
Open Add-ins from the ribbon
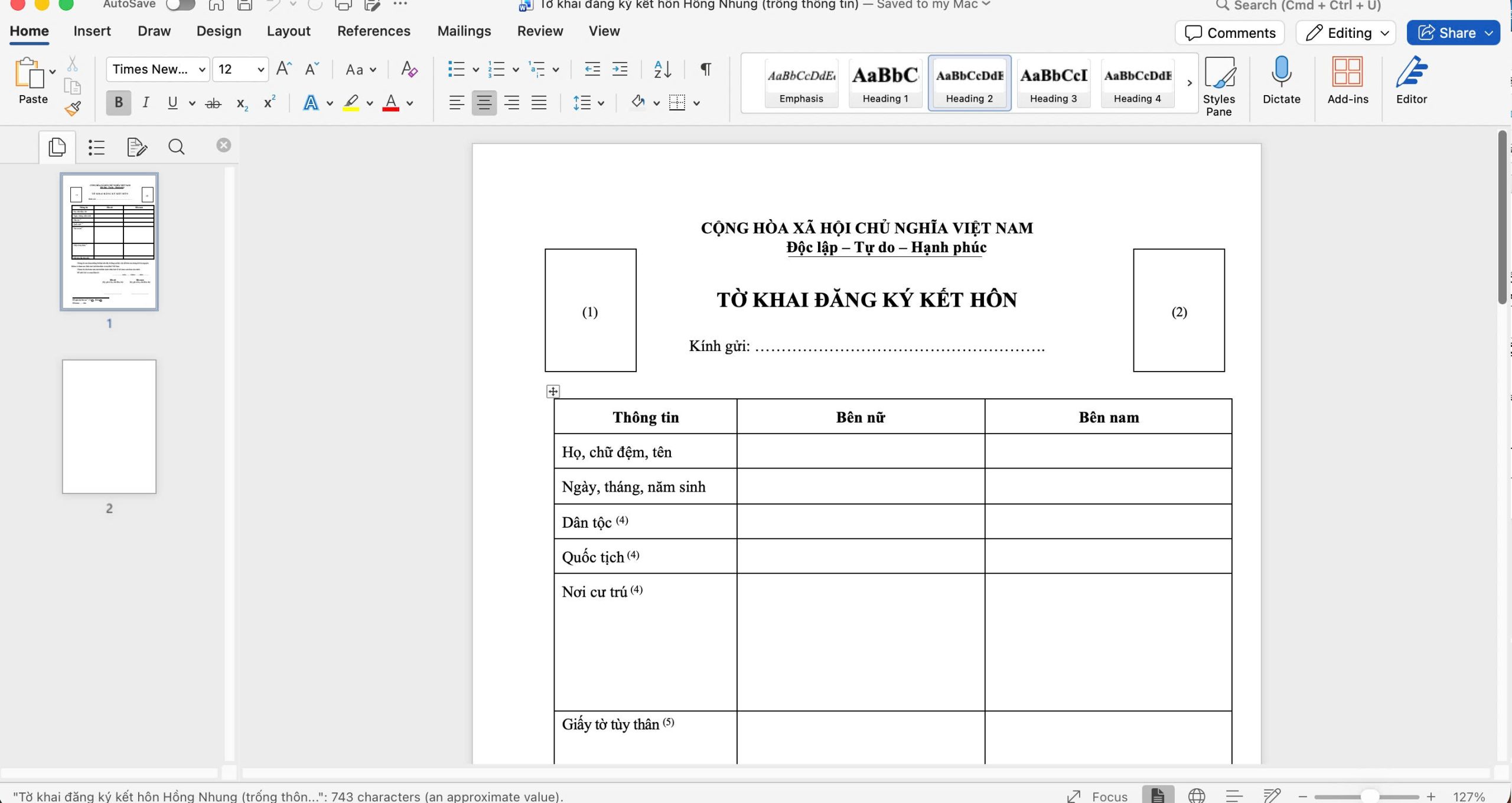(x=1348, y=81)
